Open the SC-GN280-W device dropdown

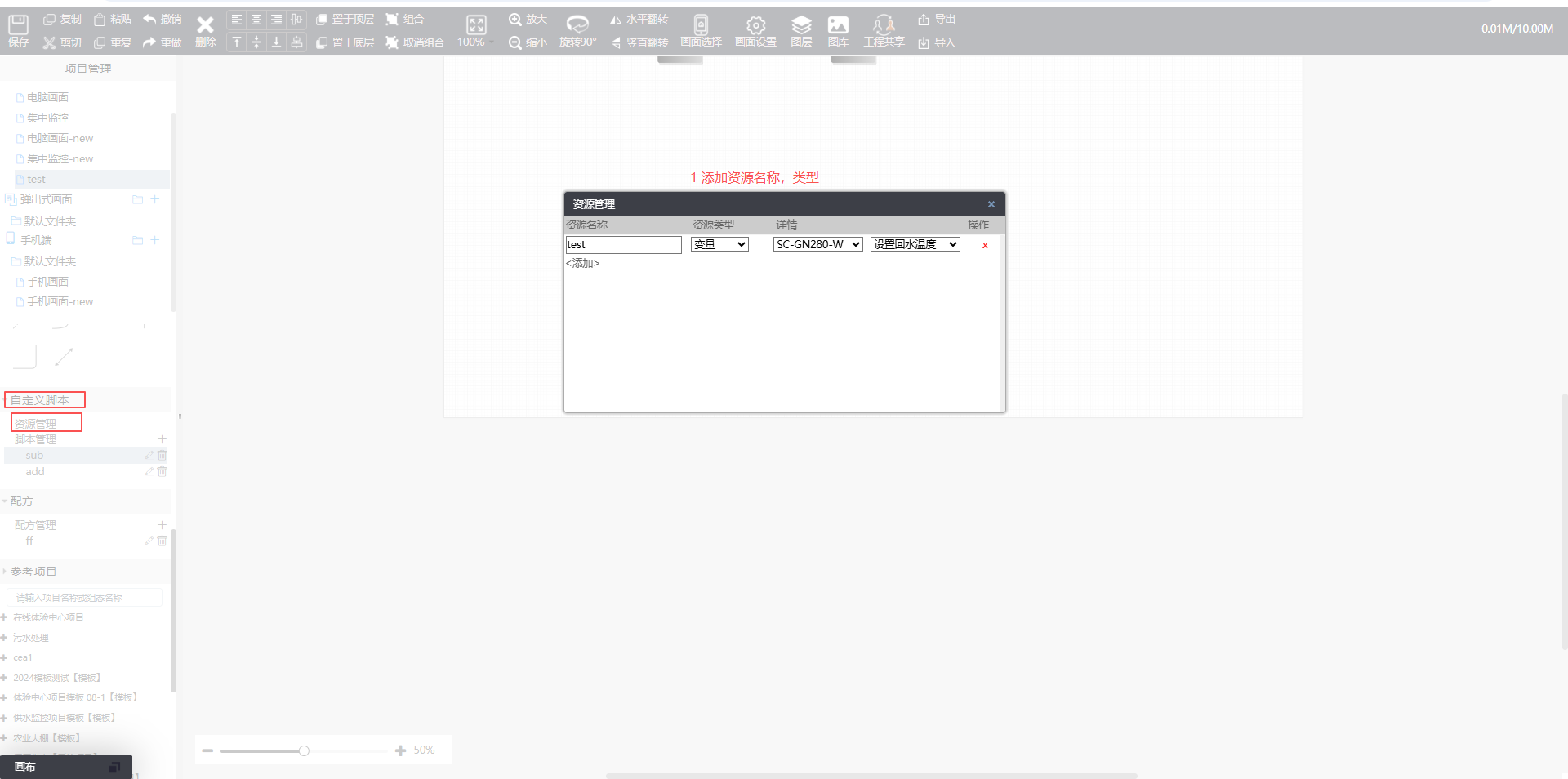(817, 244)
